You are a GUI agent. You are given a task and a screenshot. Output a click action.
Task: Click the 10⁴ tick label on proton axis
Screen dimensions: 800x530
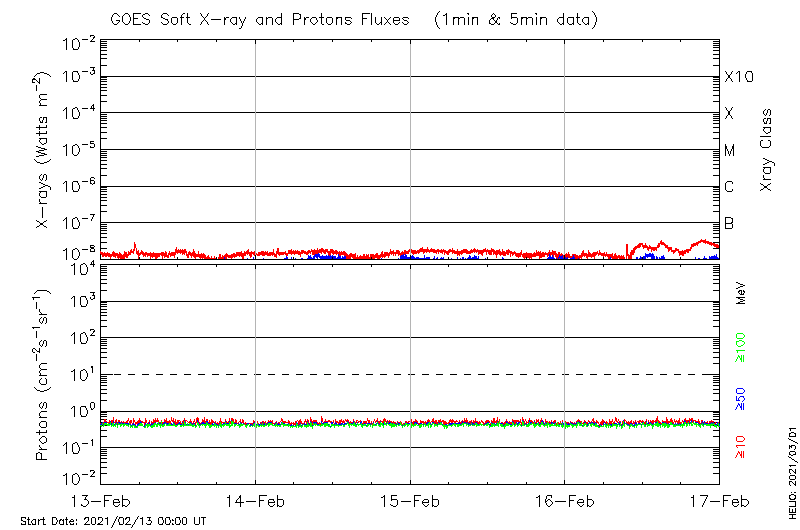point(80,266)
